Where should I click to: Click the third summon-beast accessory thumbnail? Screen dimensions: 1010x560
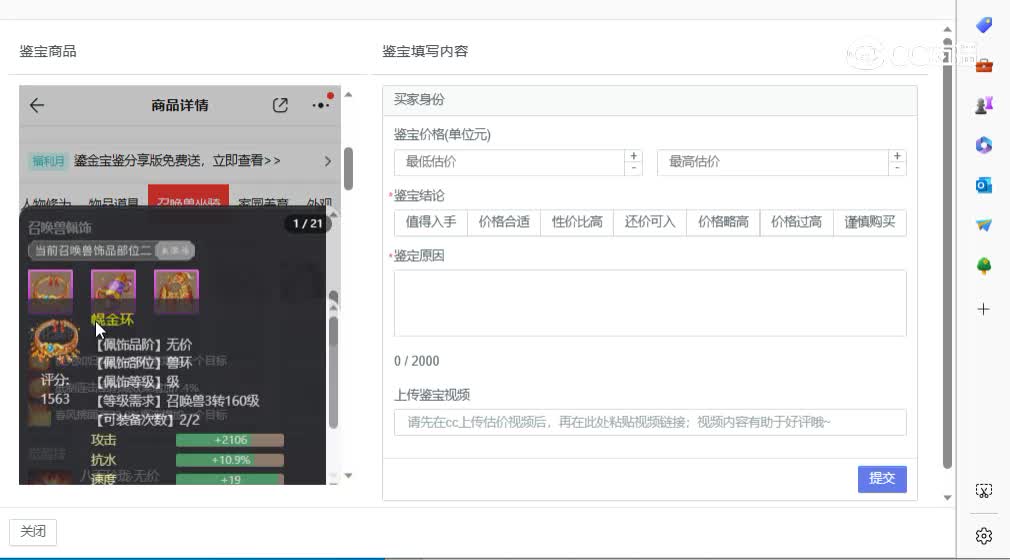point(176,291)
